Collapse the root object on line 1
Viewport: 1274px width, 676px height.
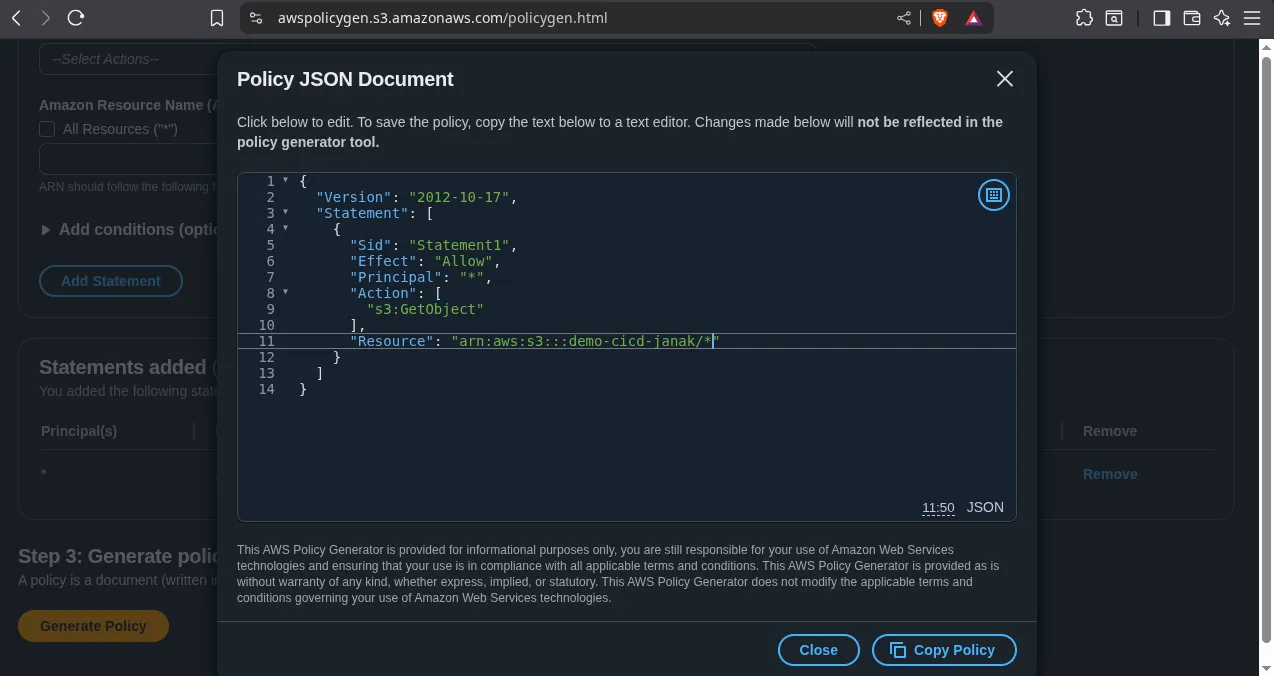[x=285, y=181]
